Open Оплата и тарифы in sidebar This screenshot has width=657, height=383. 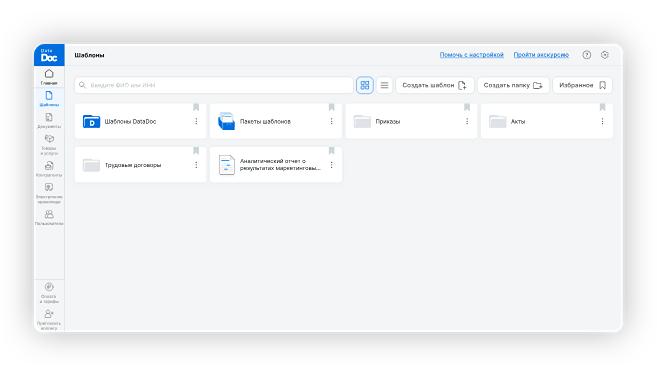(49, 292)
